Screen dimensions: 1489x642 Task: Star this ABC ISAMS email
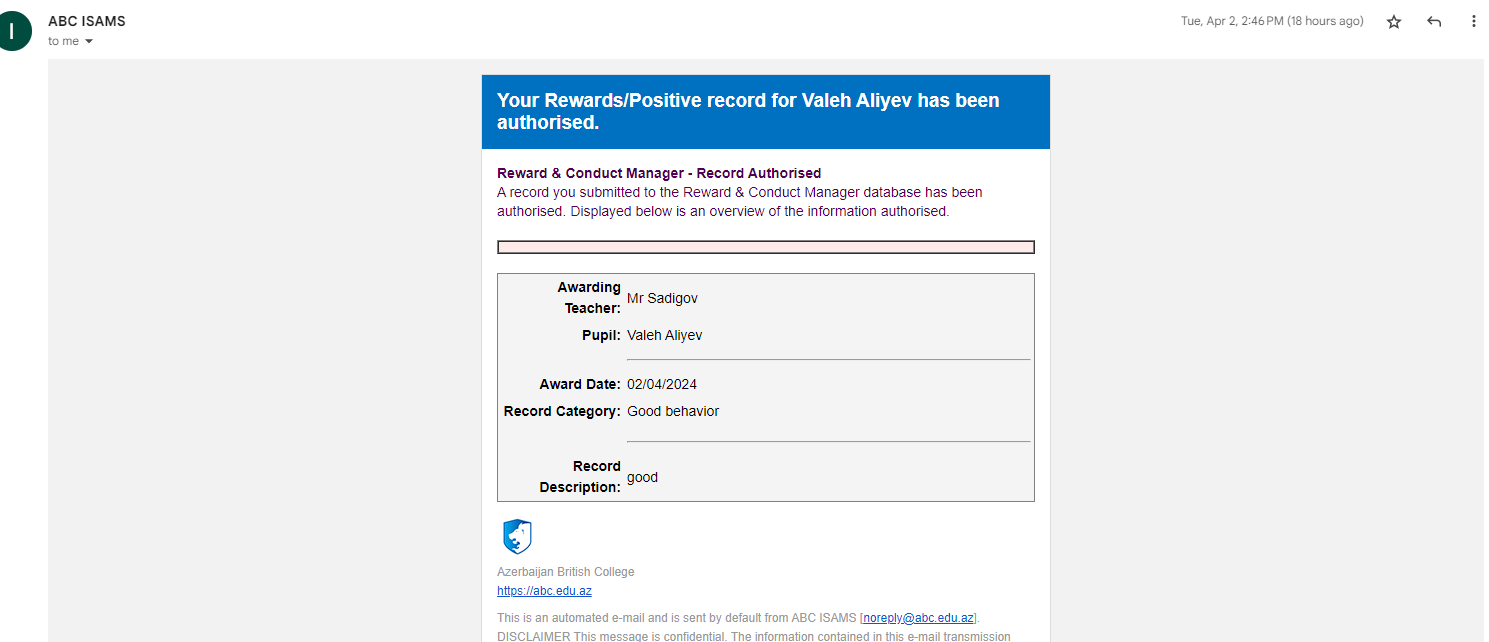point(1394,22)
